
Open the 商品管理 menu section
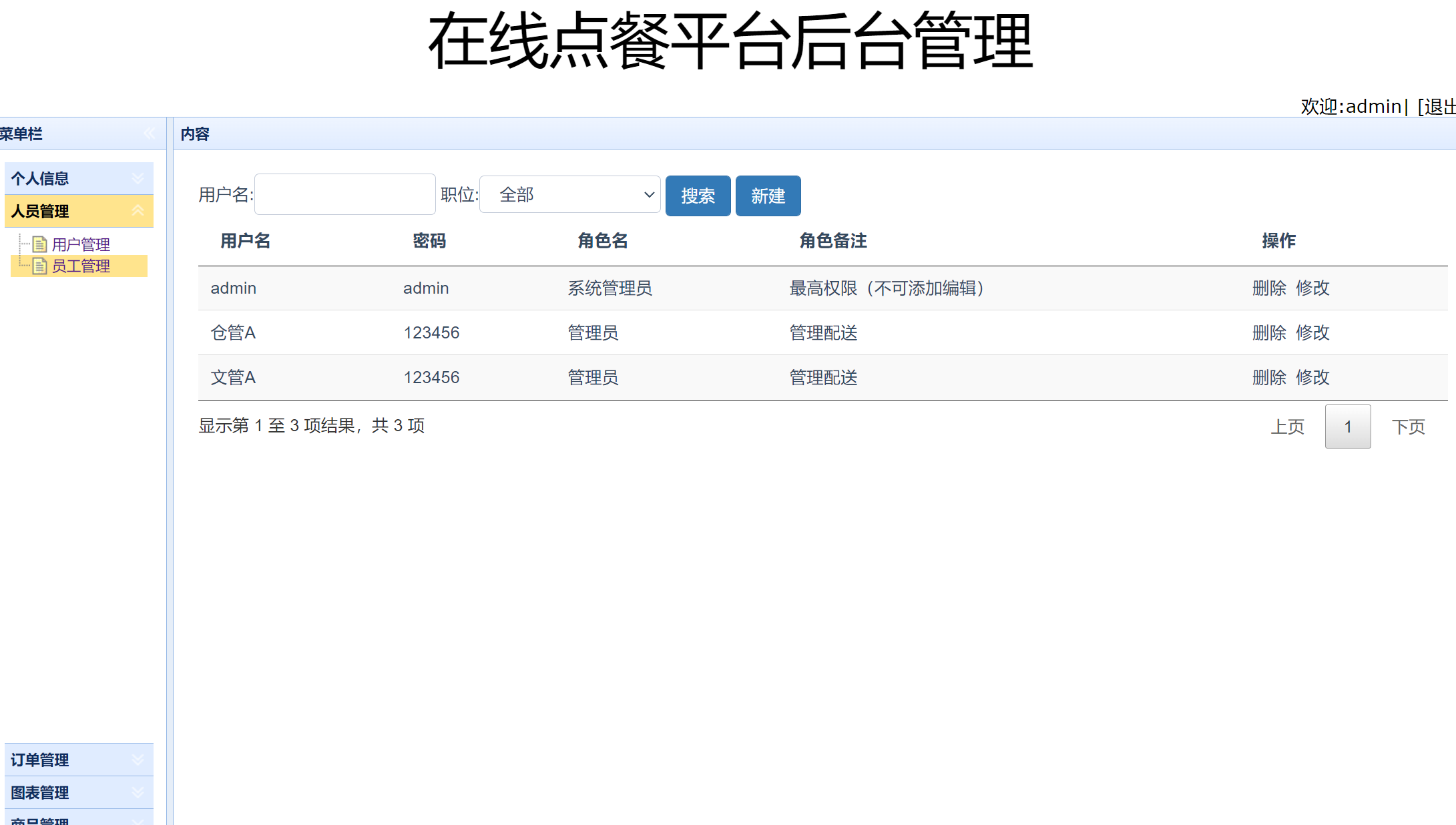(40, 820)
